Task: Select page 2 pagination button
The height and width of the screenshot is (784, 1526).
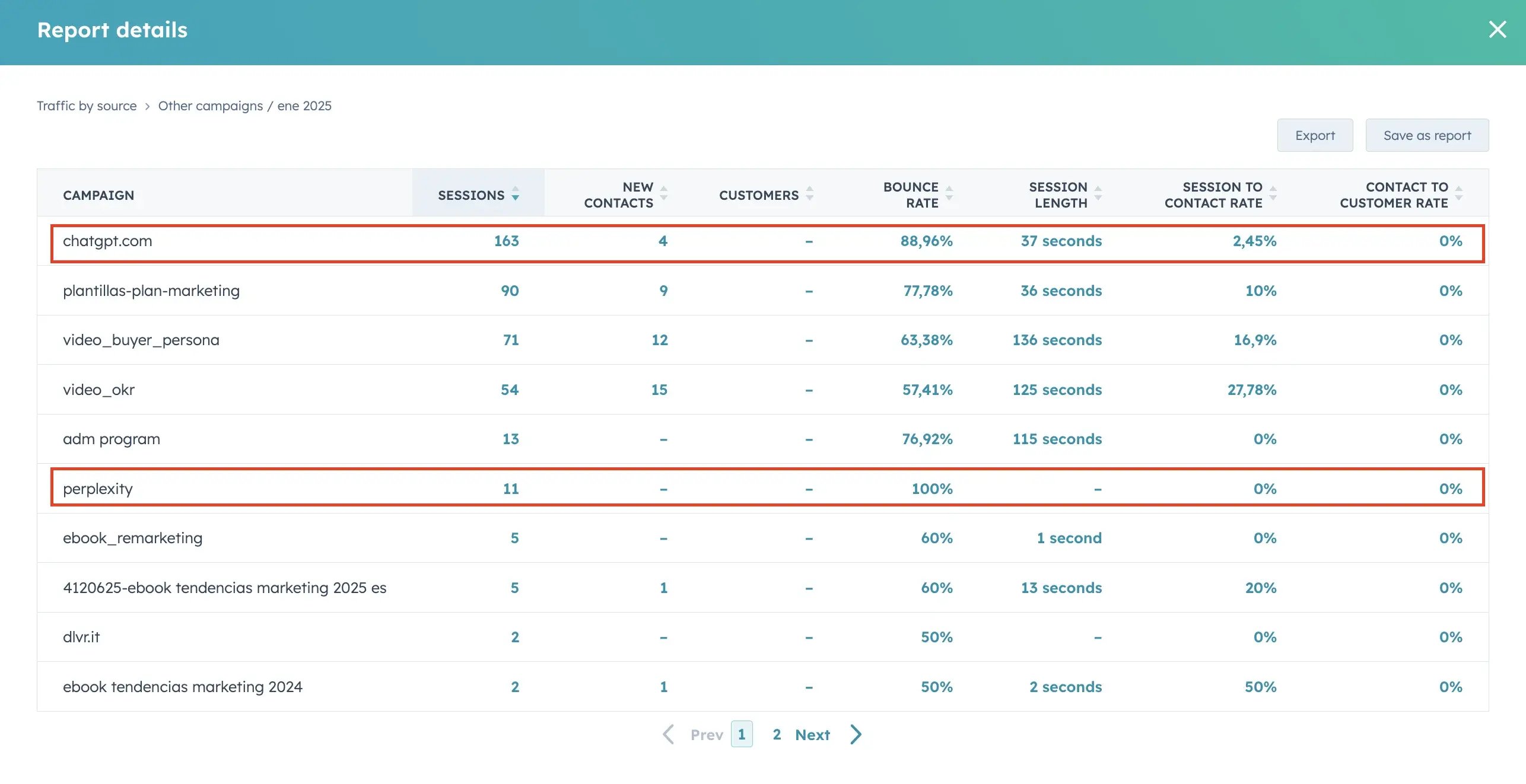Action: pos(776,733)
